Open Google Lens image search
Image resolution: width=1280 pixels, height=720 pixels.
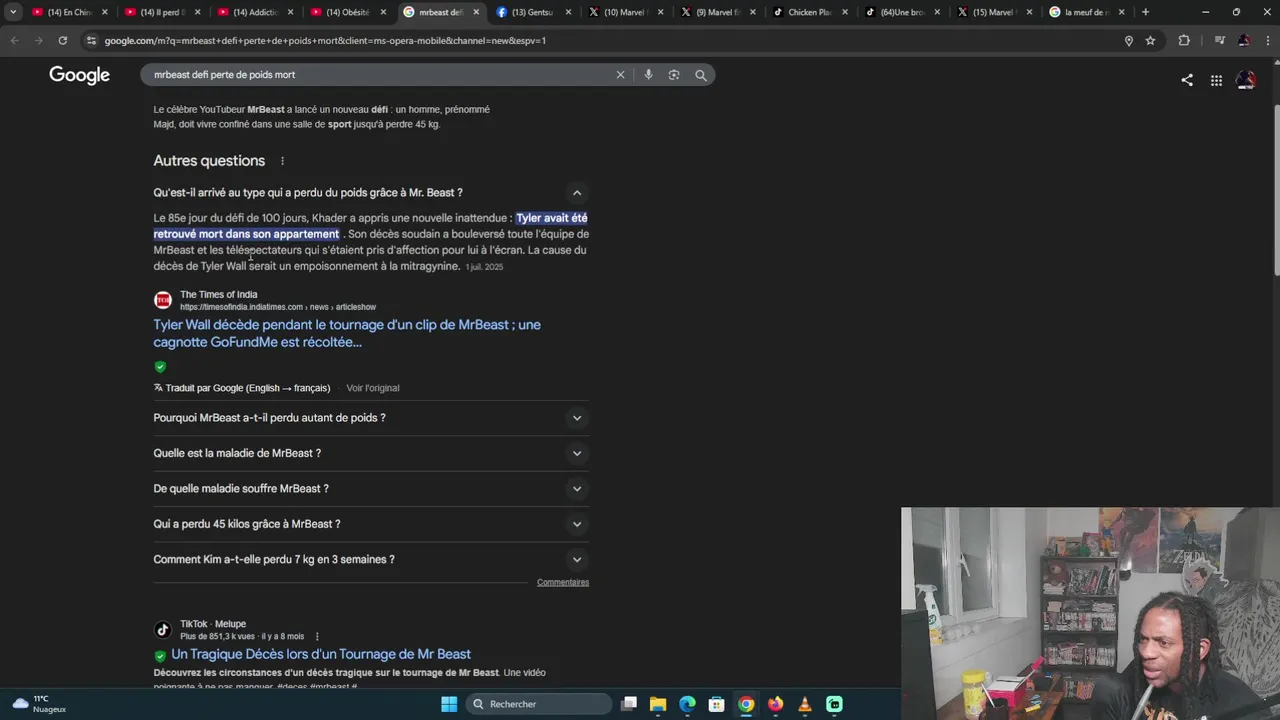(674, 75)
